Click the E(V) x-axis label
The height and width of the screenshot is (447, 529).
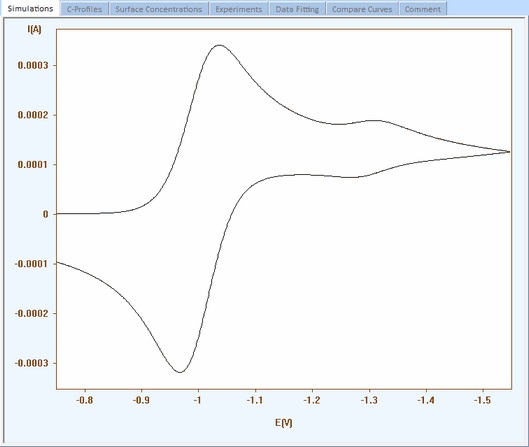(284, 423)
